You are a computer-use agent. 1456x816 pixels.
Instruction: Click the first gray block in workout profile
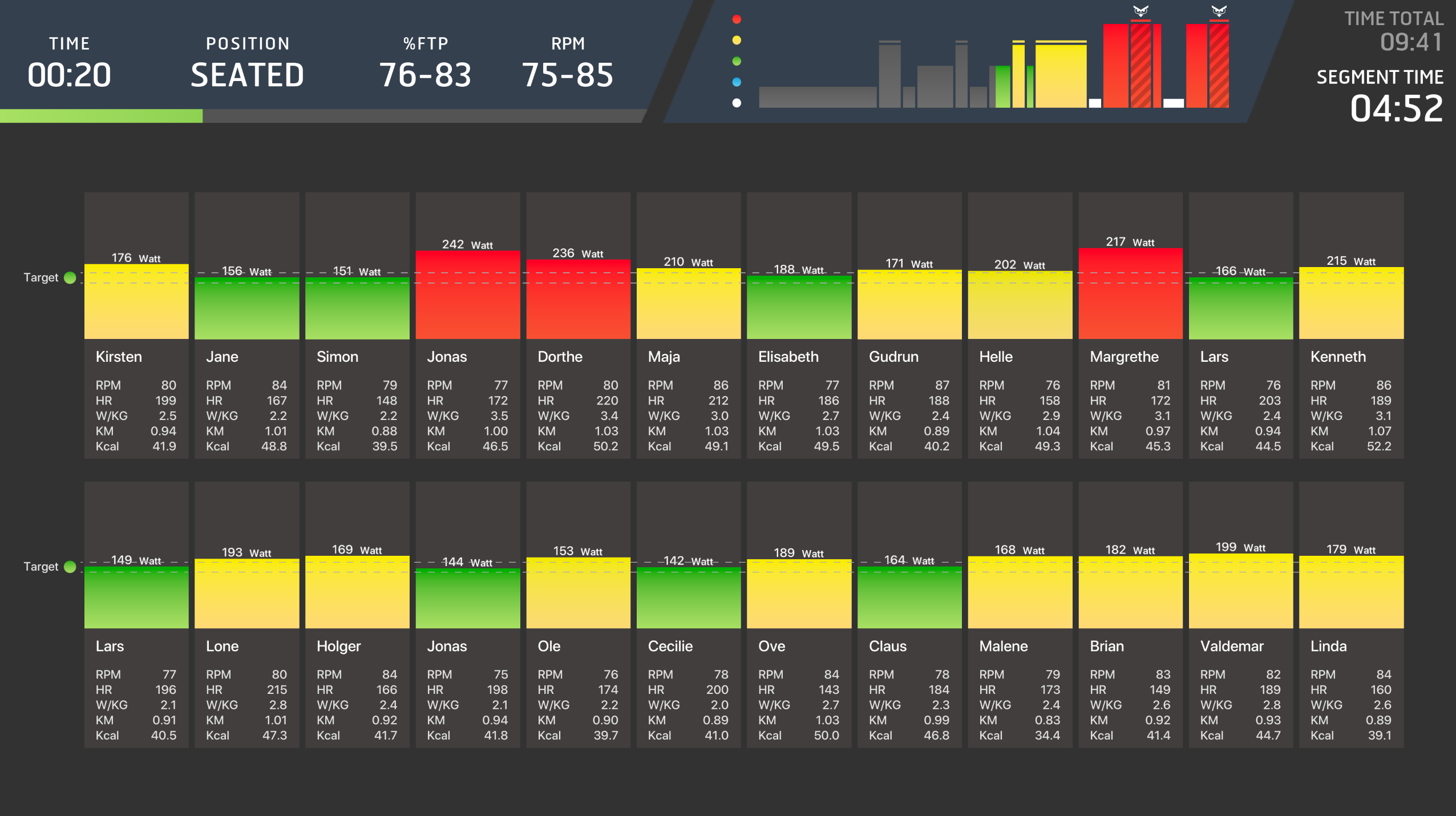[817, 97]
